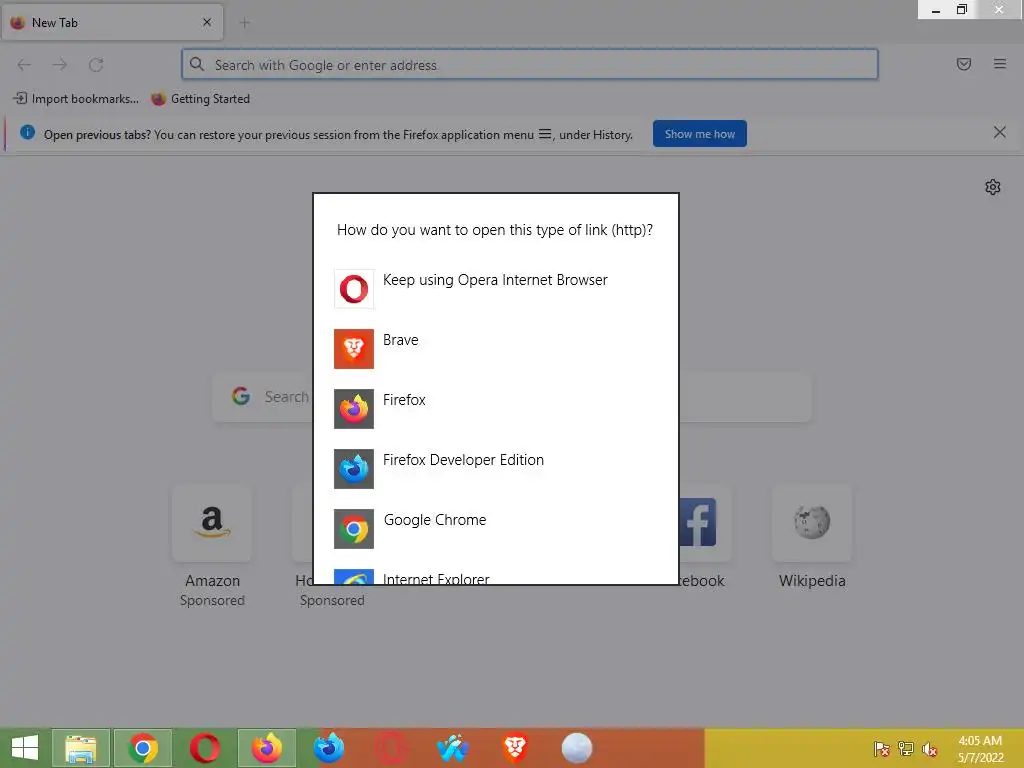Select Internet Explorer icon in dialog
Screen dimensions: 1024x768
click(x=354, y=577)
